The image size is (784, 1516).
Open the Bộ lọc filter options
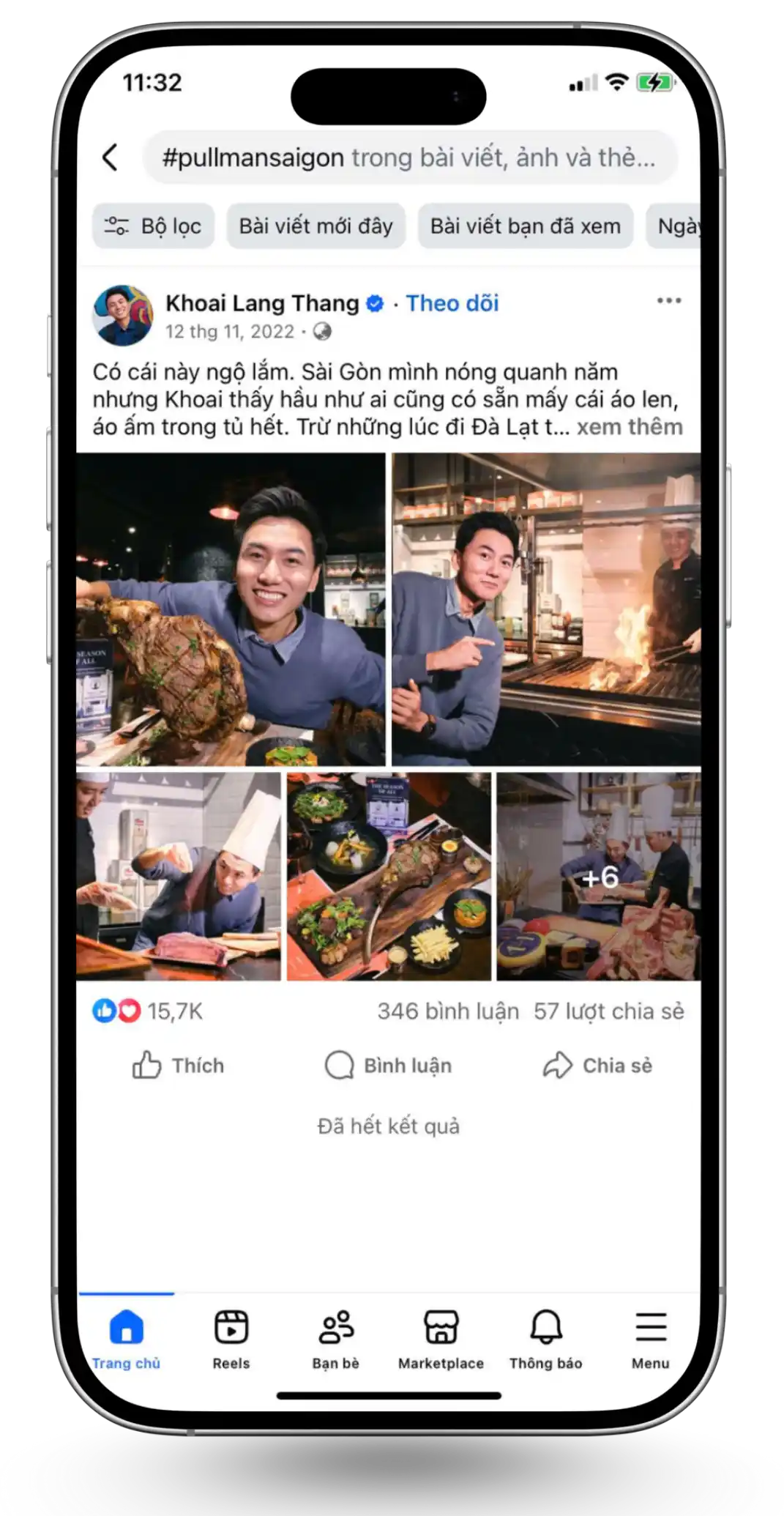(x=153, y=226)
